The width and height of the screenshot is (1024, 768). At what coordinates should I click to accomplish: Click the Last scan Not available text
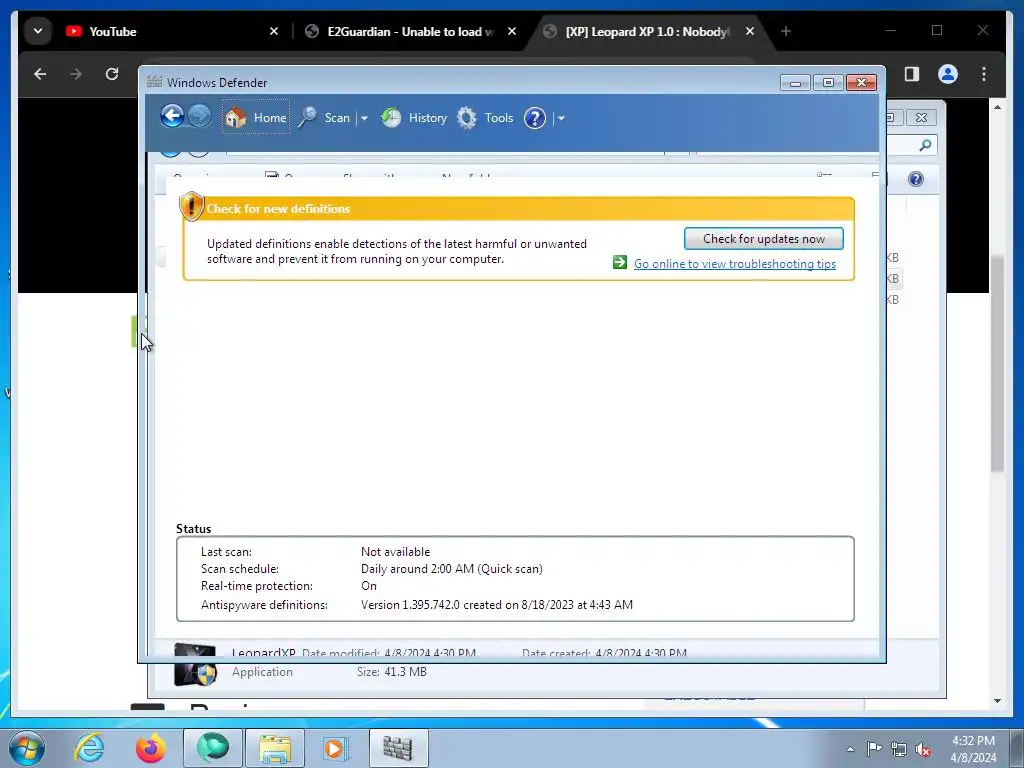coord(395,552)
